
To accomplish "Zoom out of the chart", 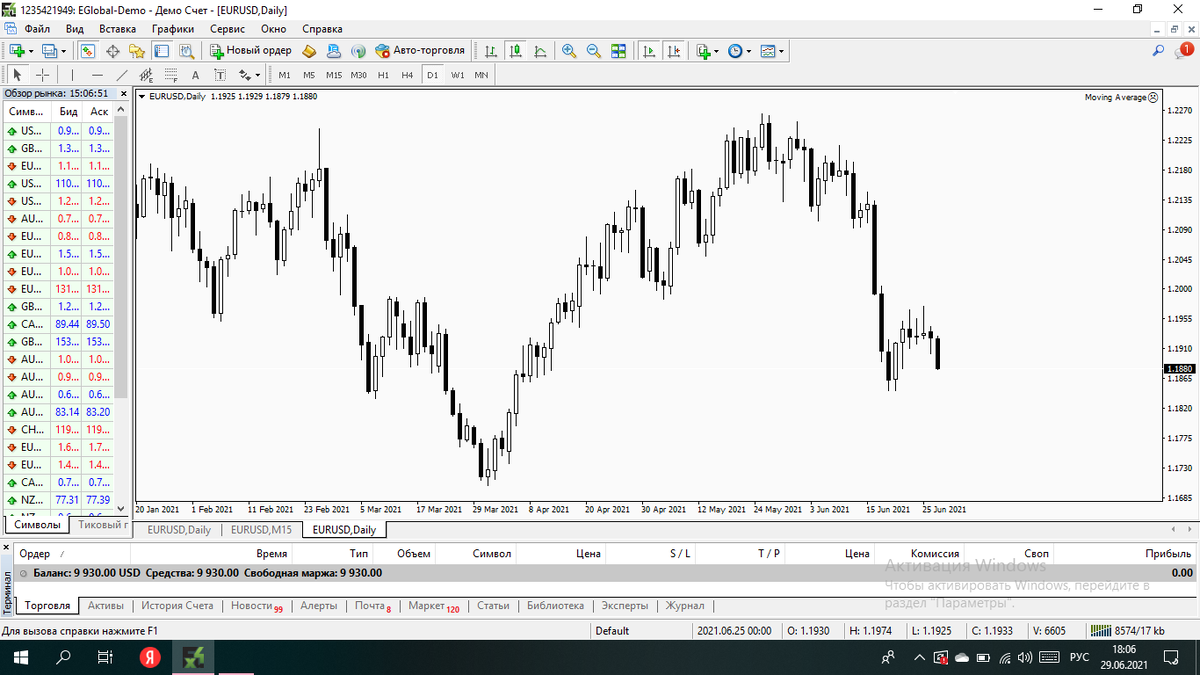I will (593, 50).
